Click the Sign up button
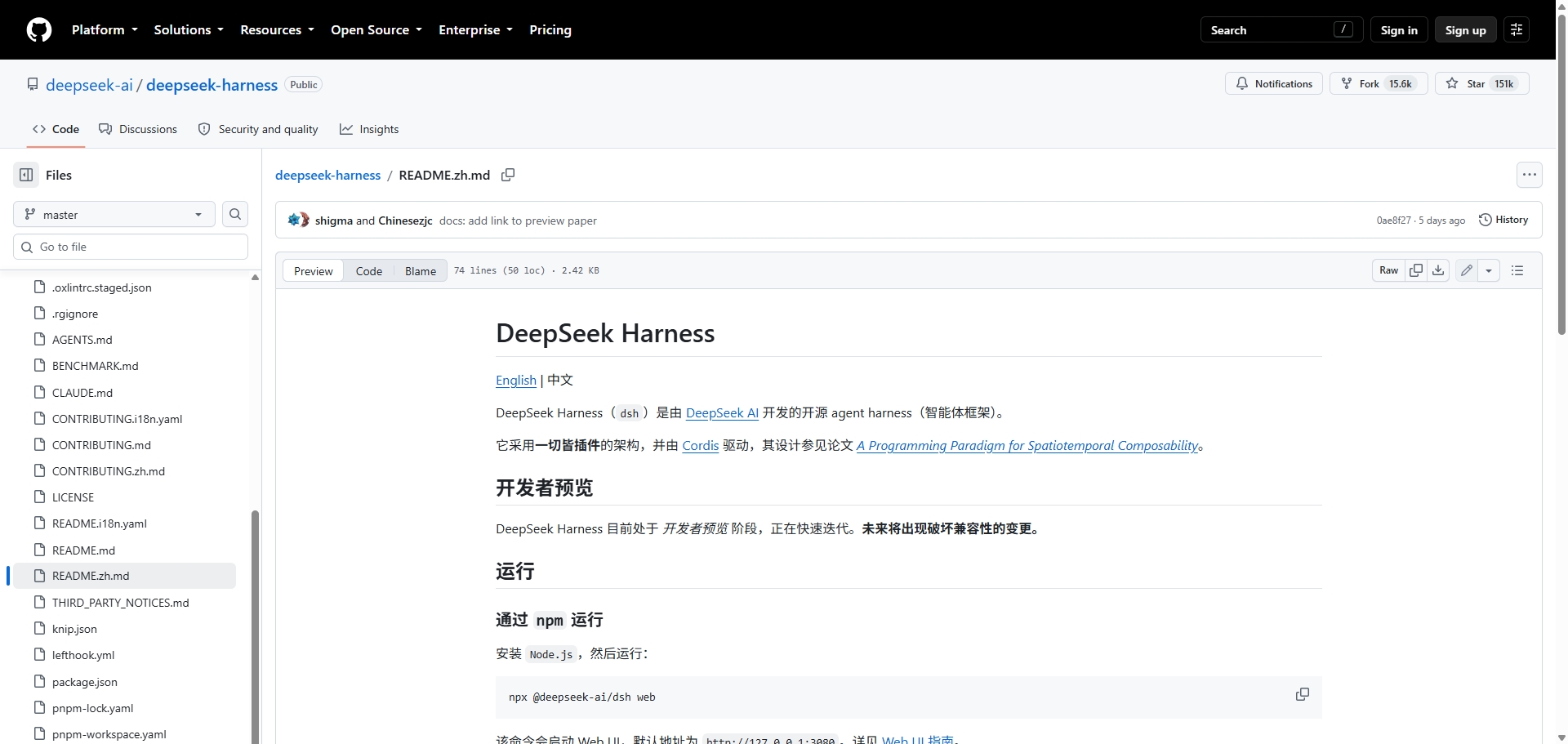Image resolution: width=1568 pixels, height=744 pixels. [x=1466, y=30]
